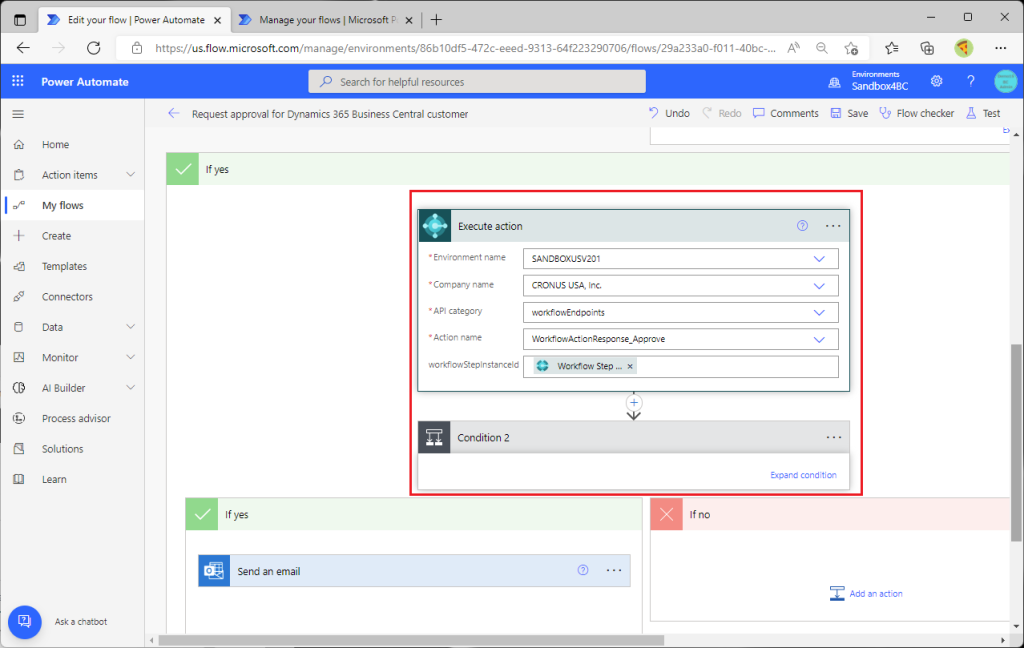The width and height of the screenshot is (1024, 648).
Task: Add page to browser favorites star
Action: coord(851,48)
